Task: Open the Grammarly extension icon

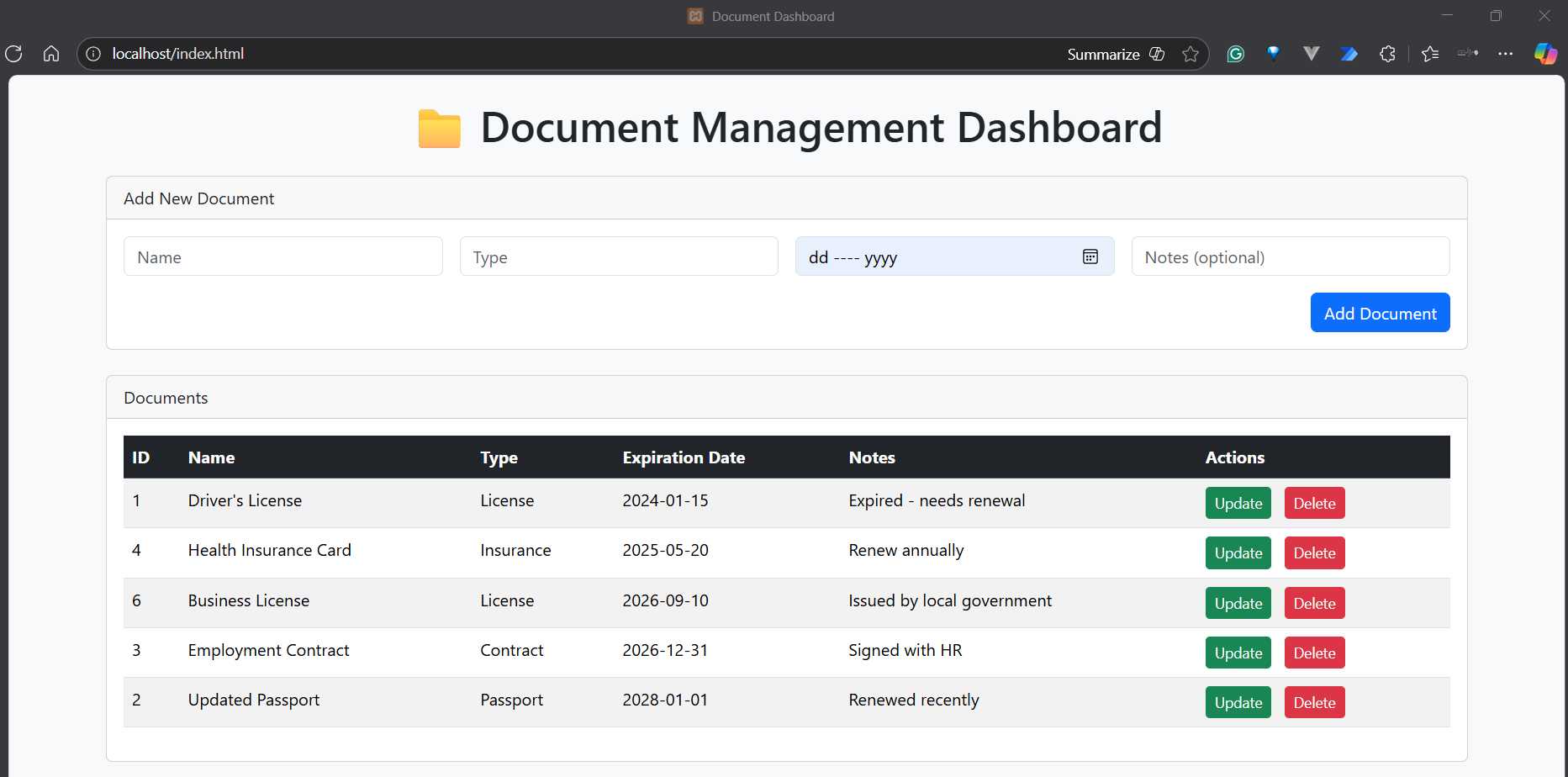Action: pos(1235,54)
